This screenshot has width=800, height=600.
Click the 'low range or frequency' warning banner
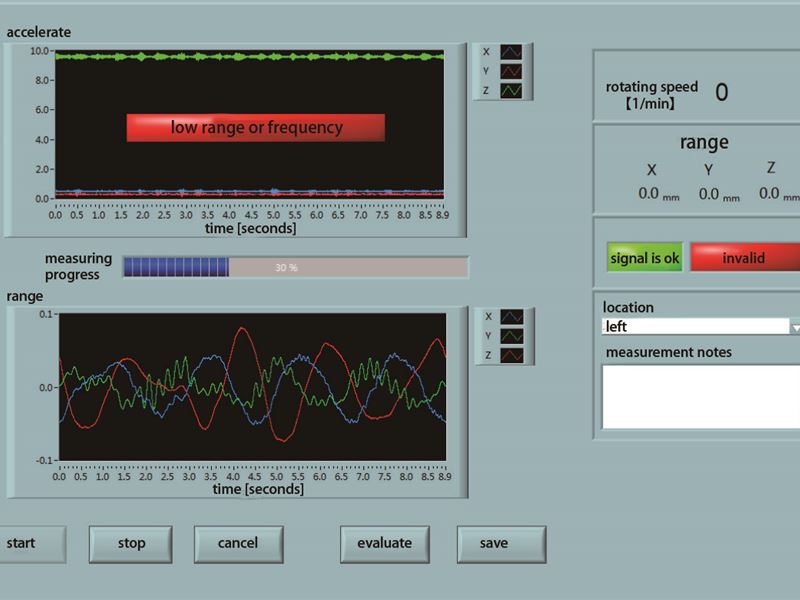click(x=255, y=128)
